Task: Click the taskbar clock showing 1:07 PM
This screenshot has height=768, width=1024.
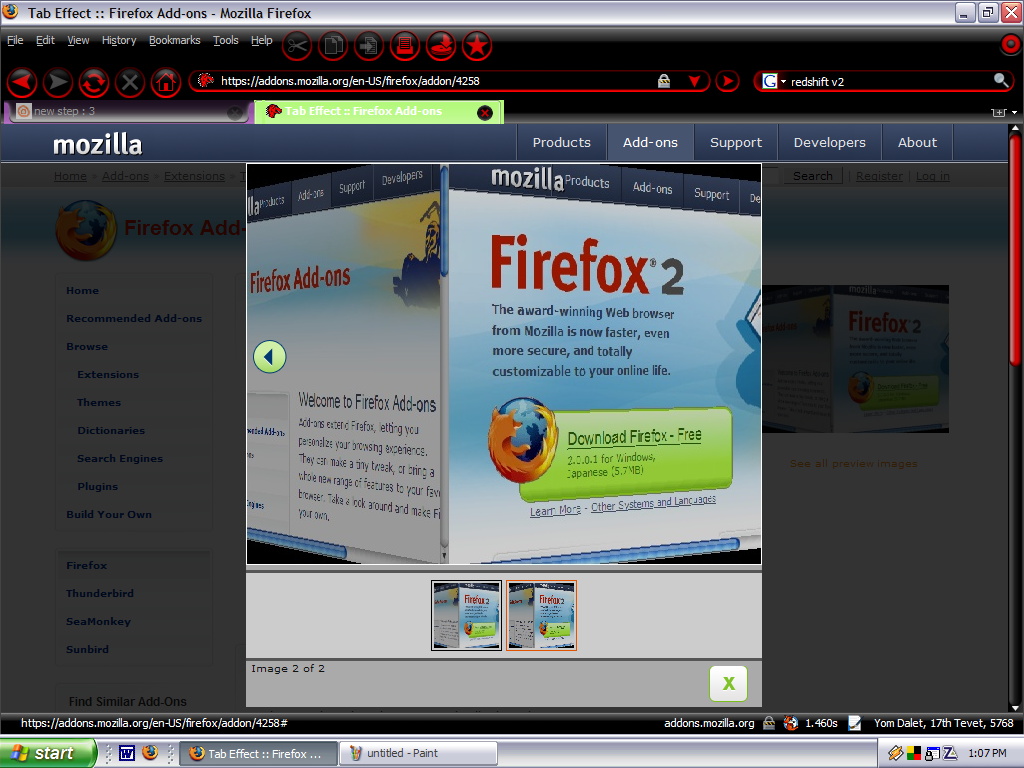Action: 987,753
